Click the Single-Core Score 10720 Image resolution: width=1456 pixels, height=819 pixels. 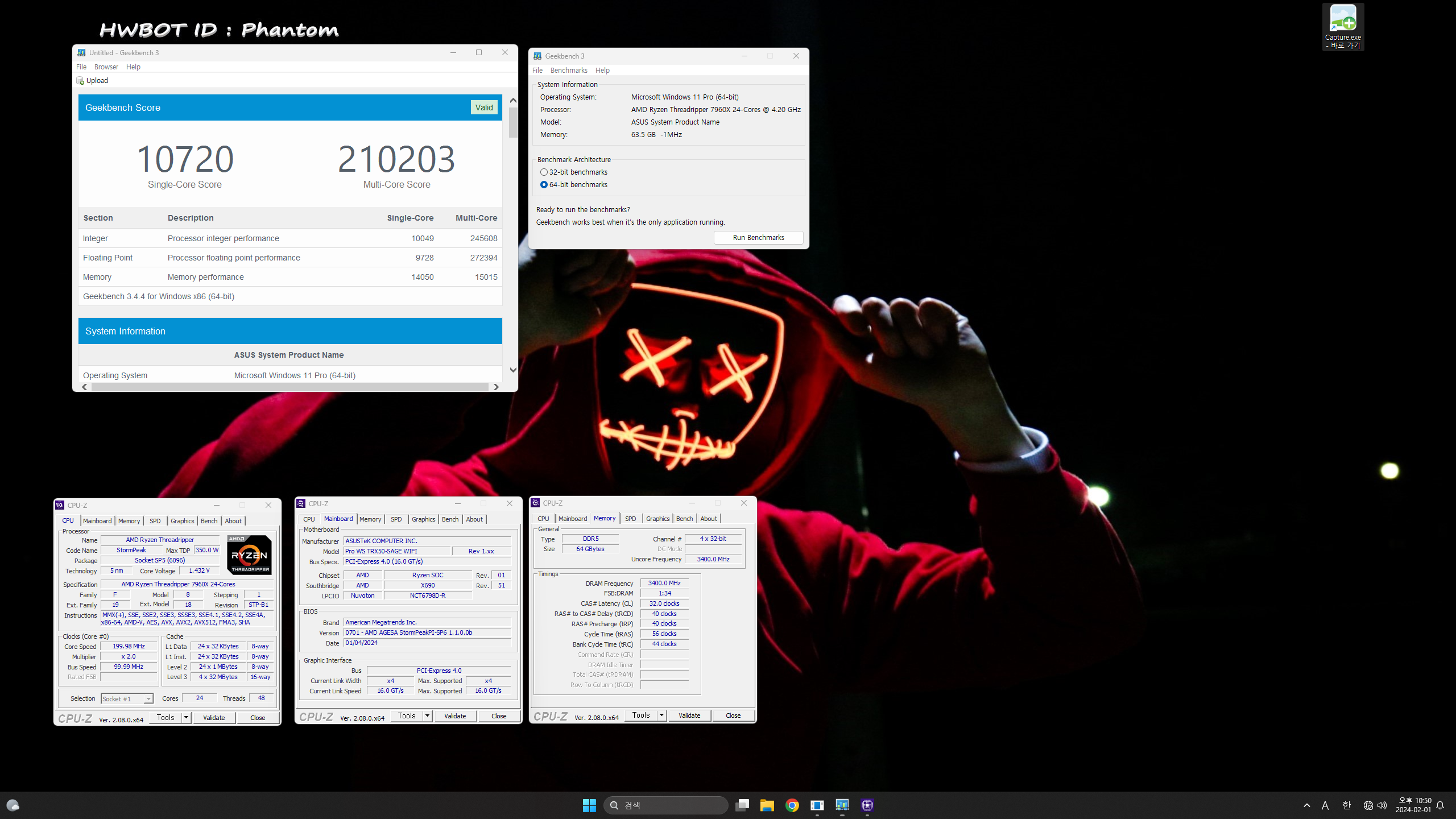(x=185, y=159)
